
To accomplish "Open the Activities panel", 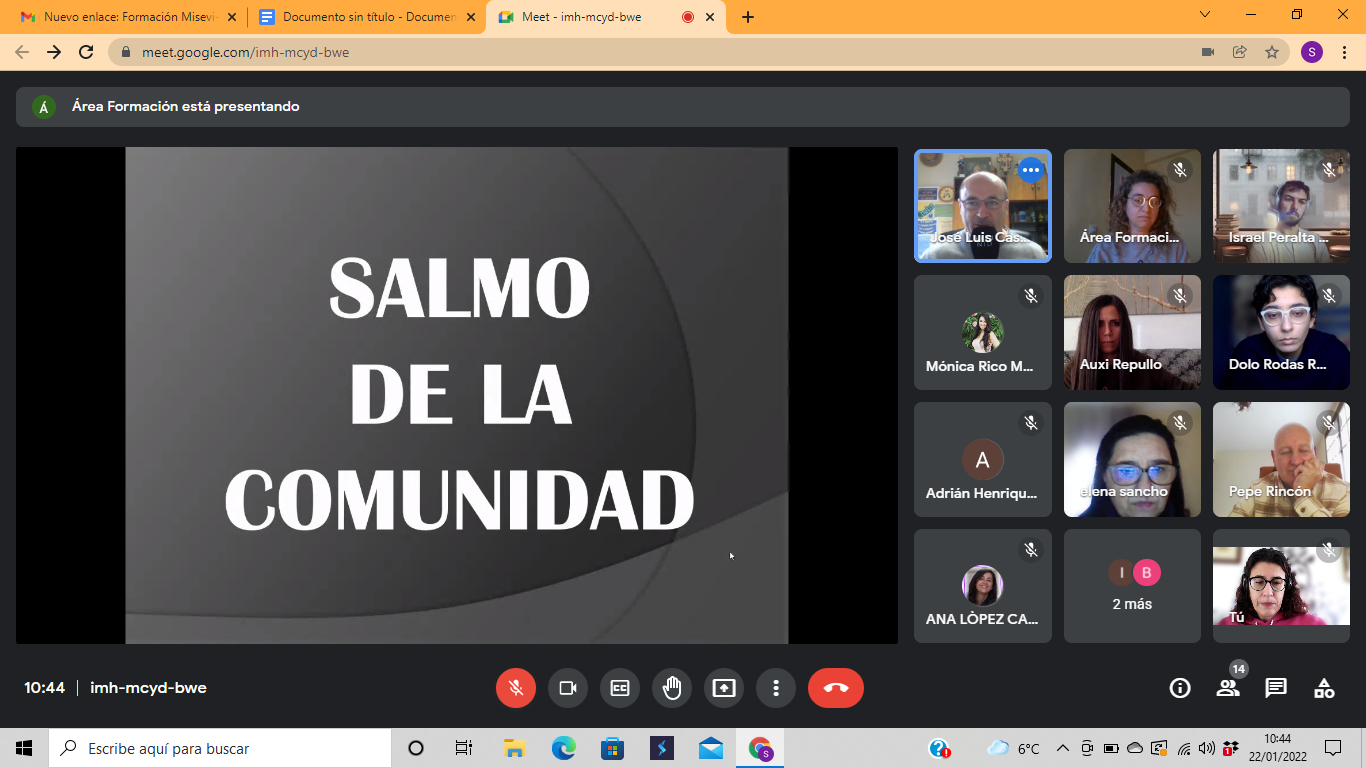I will pos(1324,688).
